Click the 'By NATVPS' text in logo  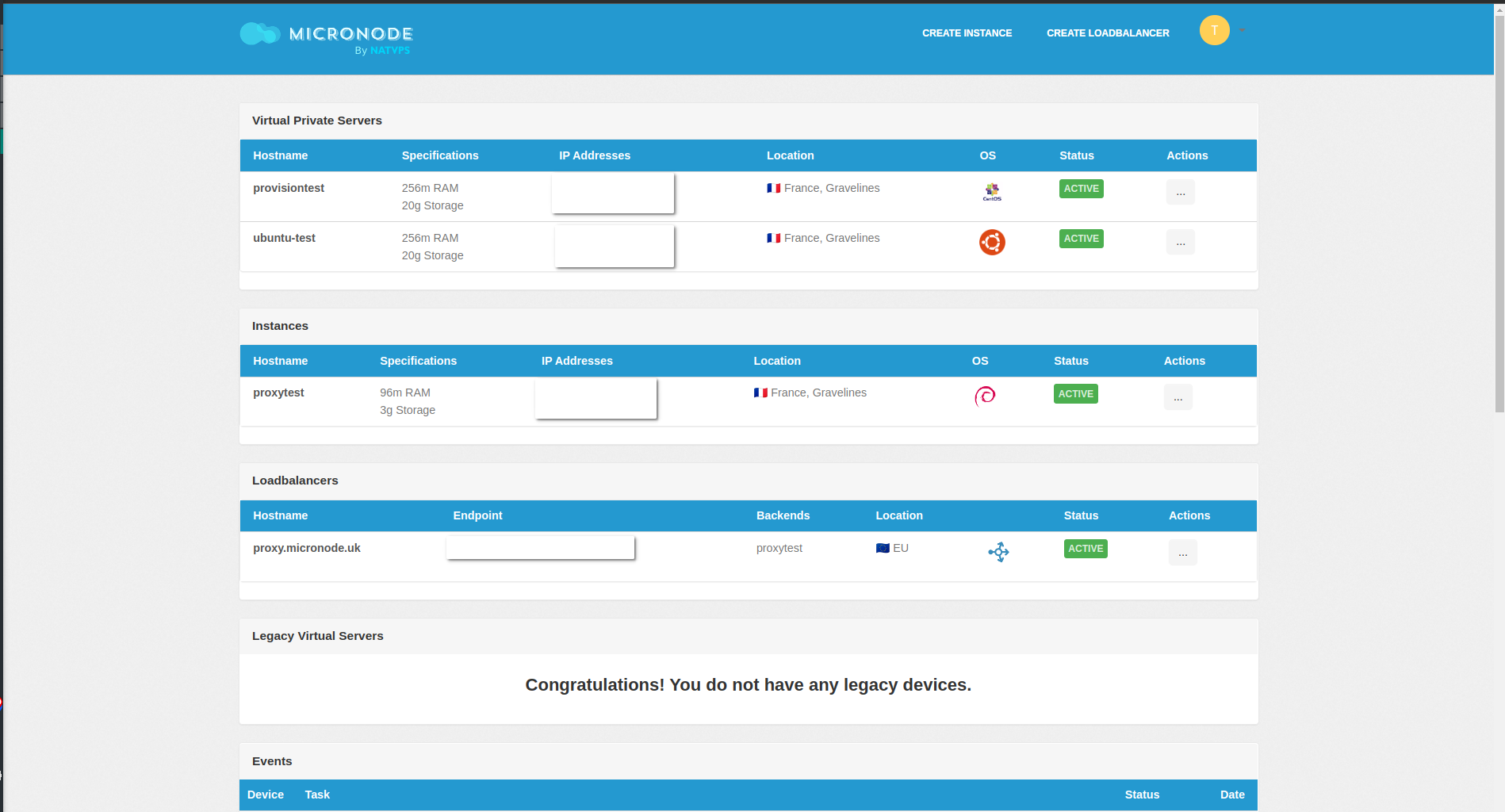pyautogui.click(x=382, y=51)
